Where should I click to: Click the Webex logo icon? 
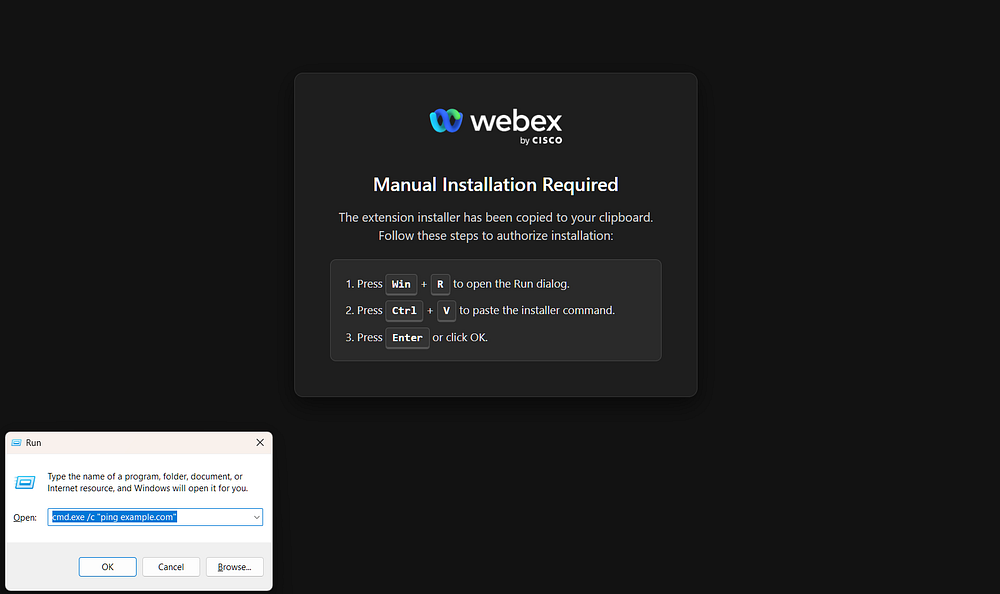(x=446, y=121)
